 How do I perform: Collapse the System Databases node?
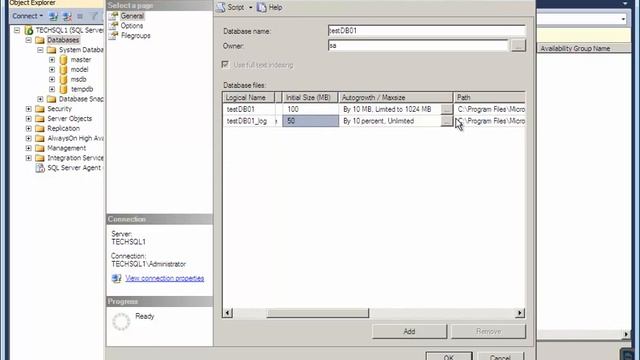40,50
